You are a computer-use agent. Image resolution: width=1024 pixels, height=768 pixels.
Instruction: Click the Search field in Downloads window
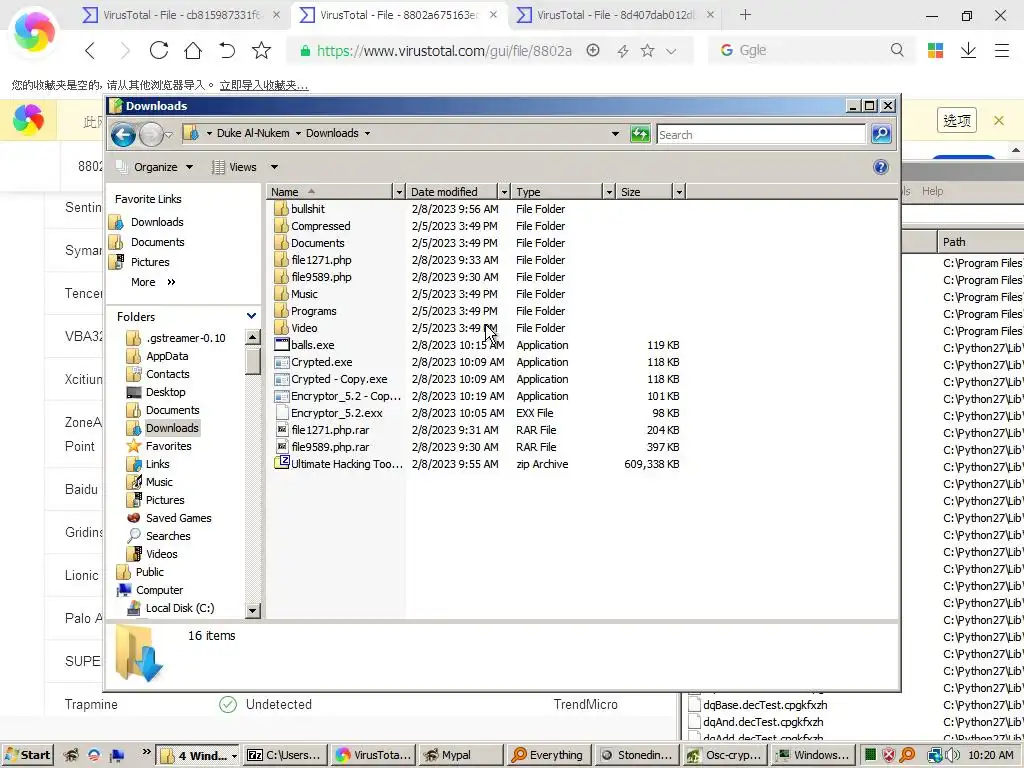(761, 135)
